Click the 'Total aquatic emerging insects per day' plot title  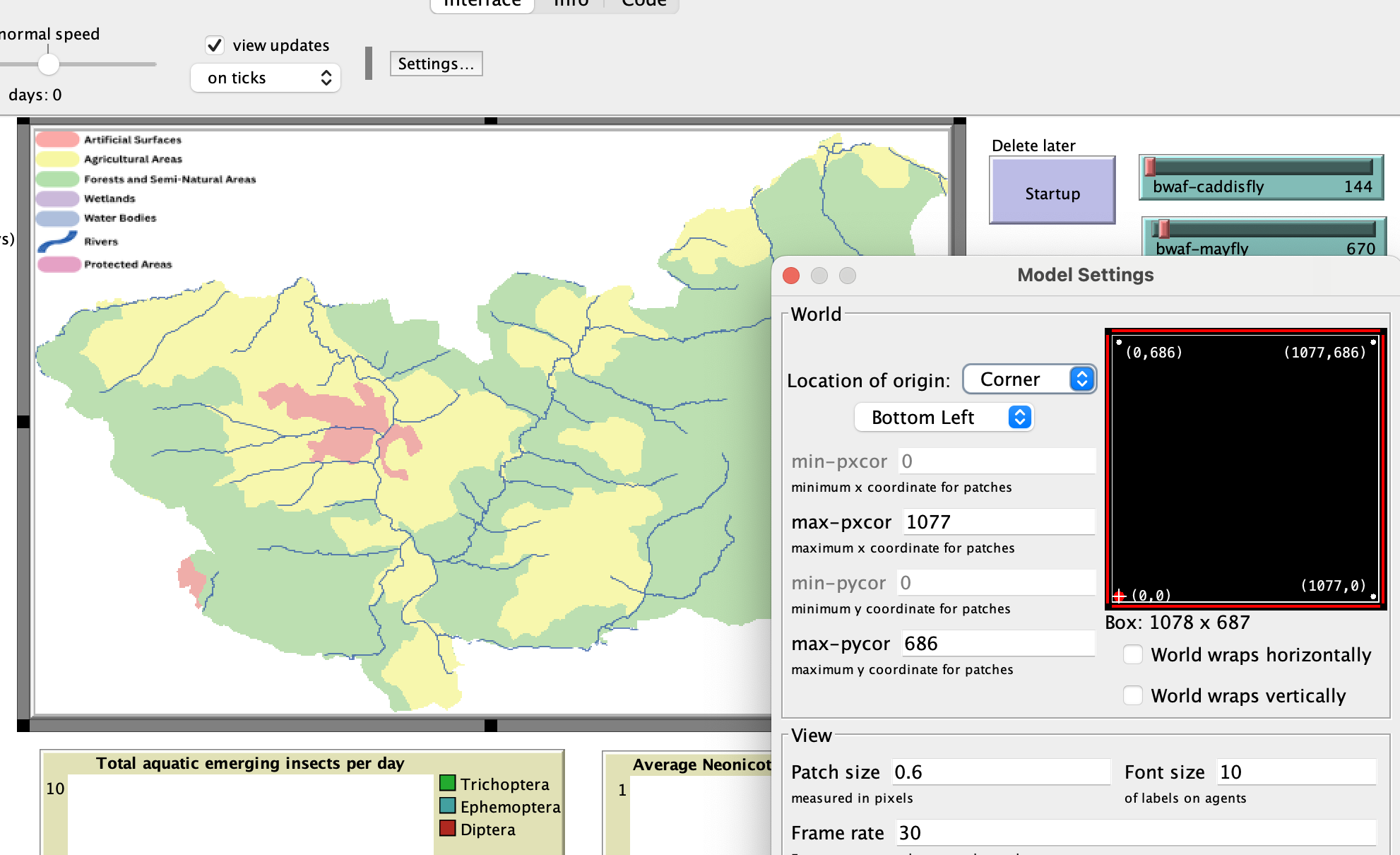click(250, 763)
